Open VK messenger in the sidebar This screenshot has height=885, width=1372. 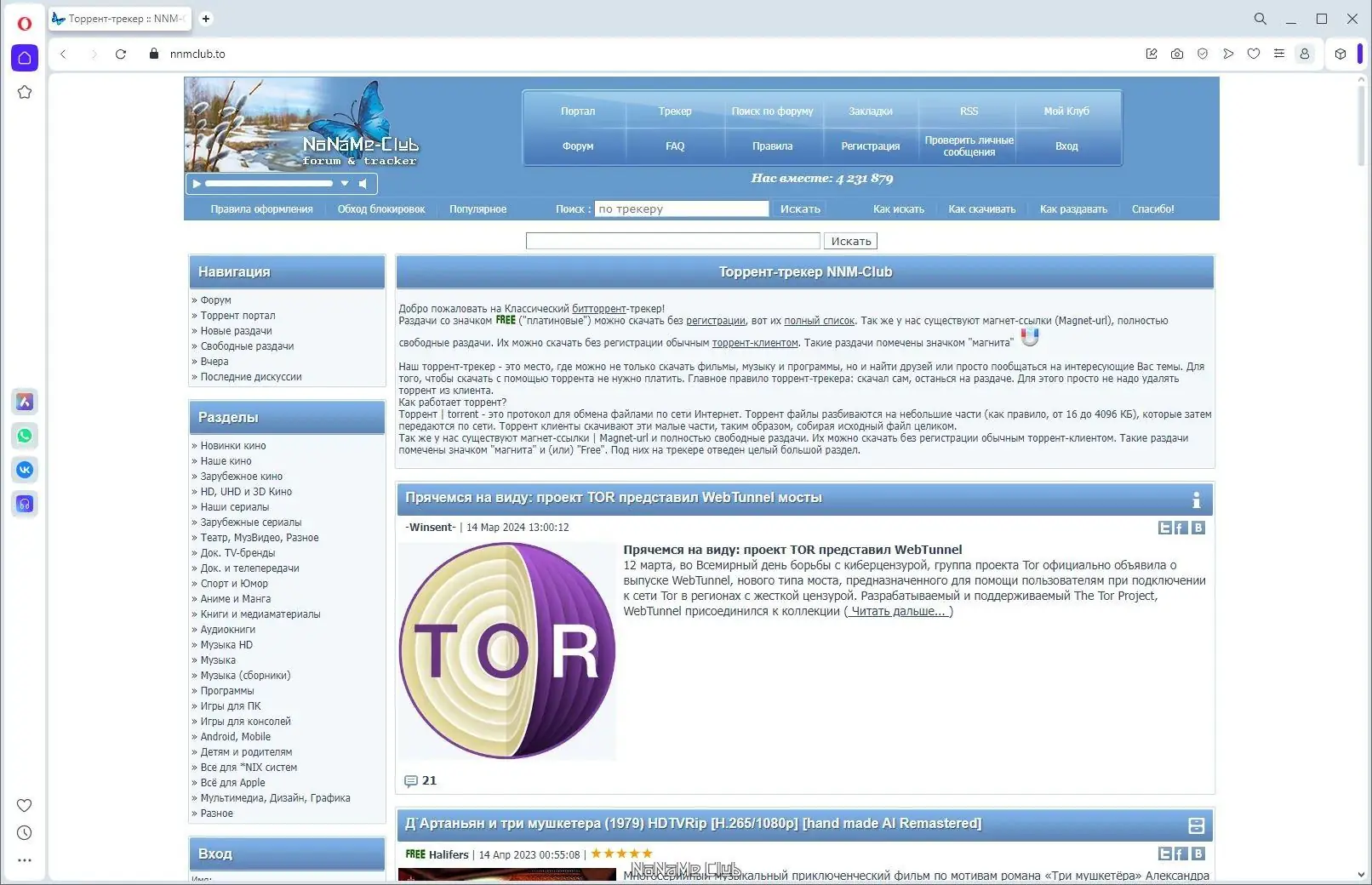tap(25, 470)
